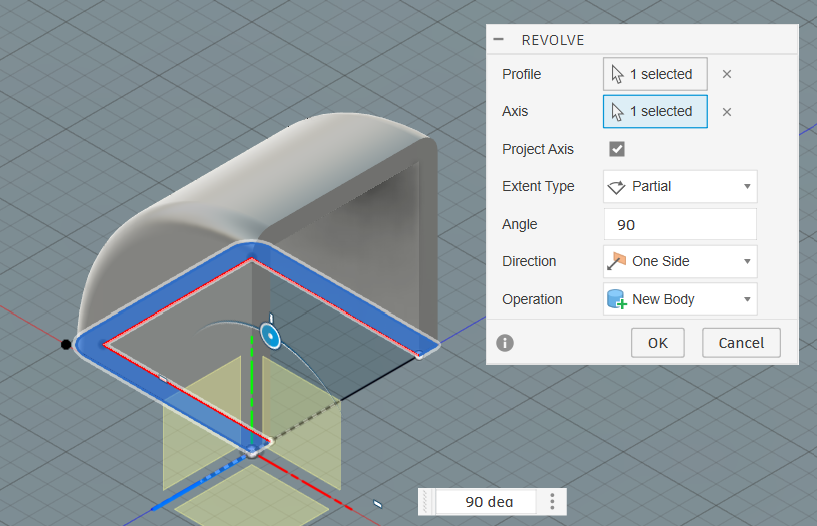The width and height of the screenshot is (817, 526).
Task: Open the Direction dropdown set to One Side
Action: [680, 261]
